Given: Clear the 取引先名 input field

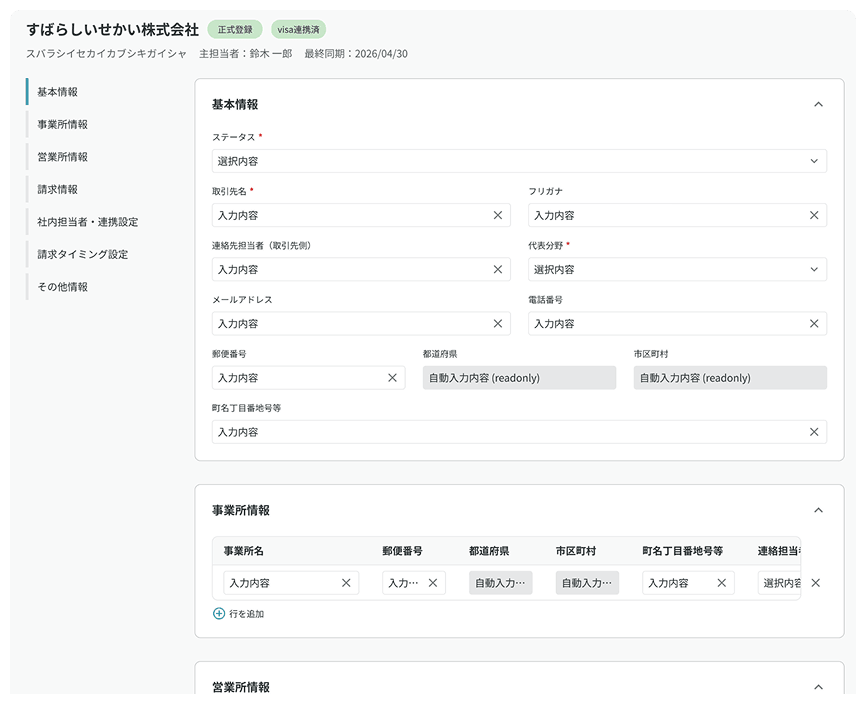Looking at the screenshot, I should [x=498, y=215].
